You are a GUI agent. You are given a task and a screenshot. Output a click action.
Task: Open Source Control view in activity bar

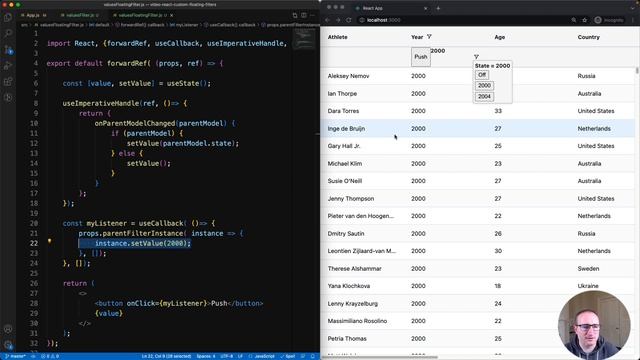coord(8,50)
